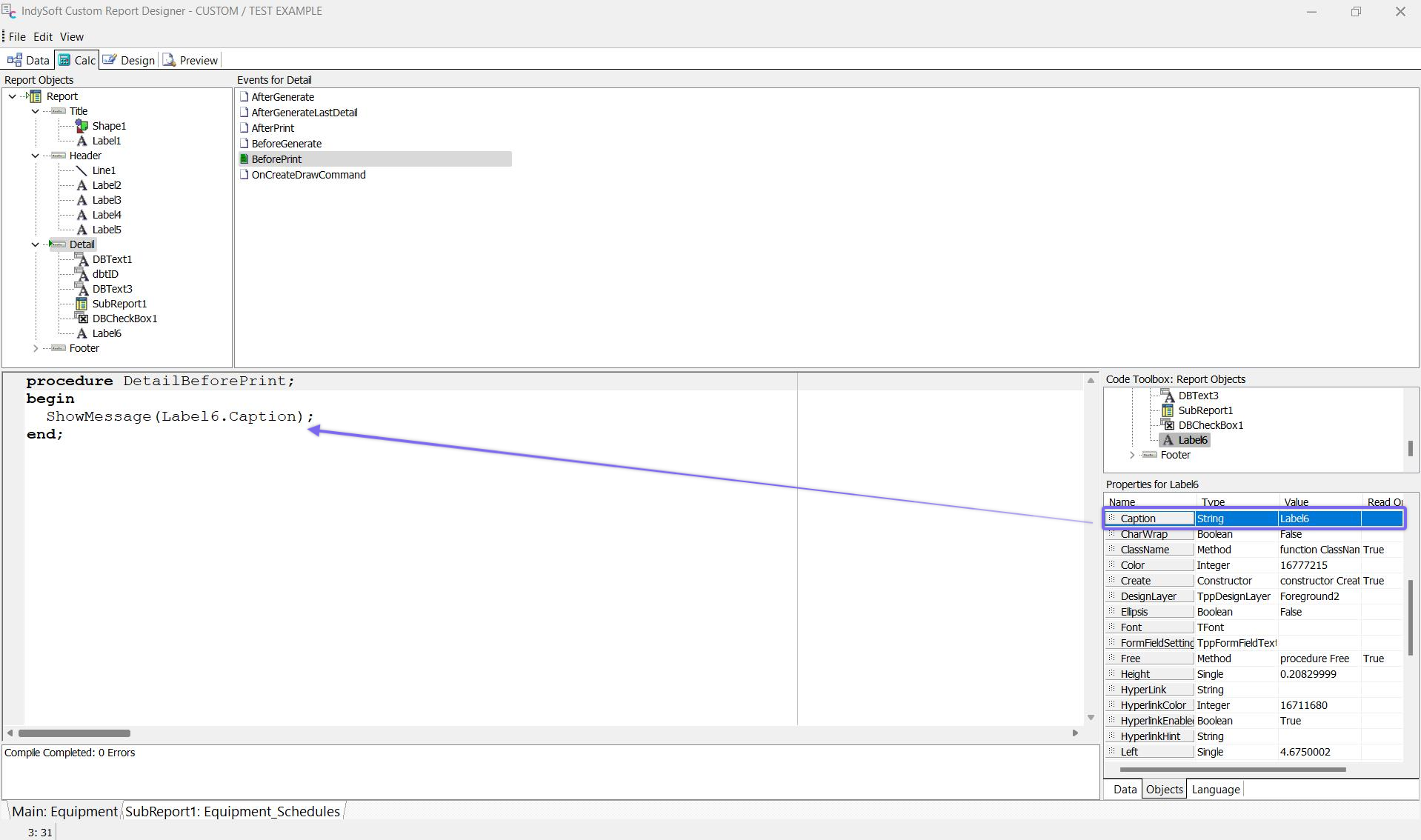Select the SubReport1 icon in the tree

(x=82, y=304)
